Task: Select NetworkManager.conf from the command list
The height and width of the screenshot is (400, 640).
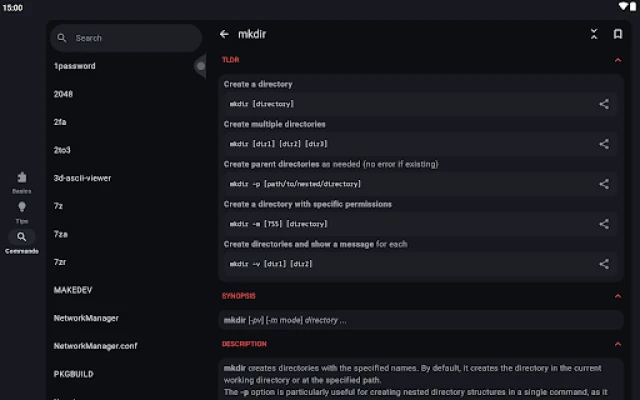Action: (94, 346)
